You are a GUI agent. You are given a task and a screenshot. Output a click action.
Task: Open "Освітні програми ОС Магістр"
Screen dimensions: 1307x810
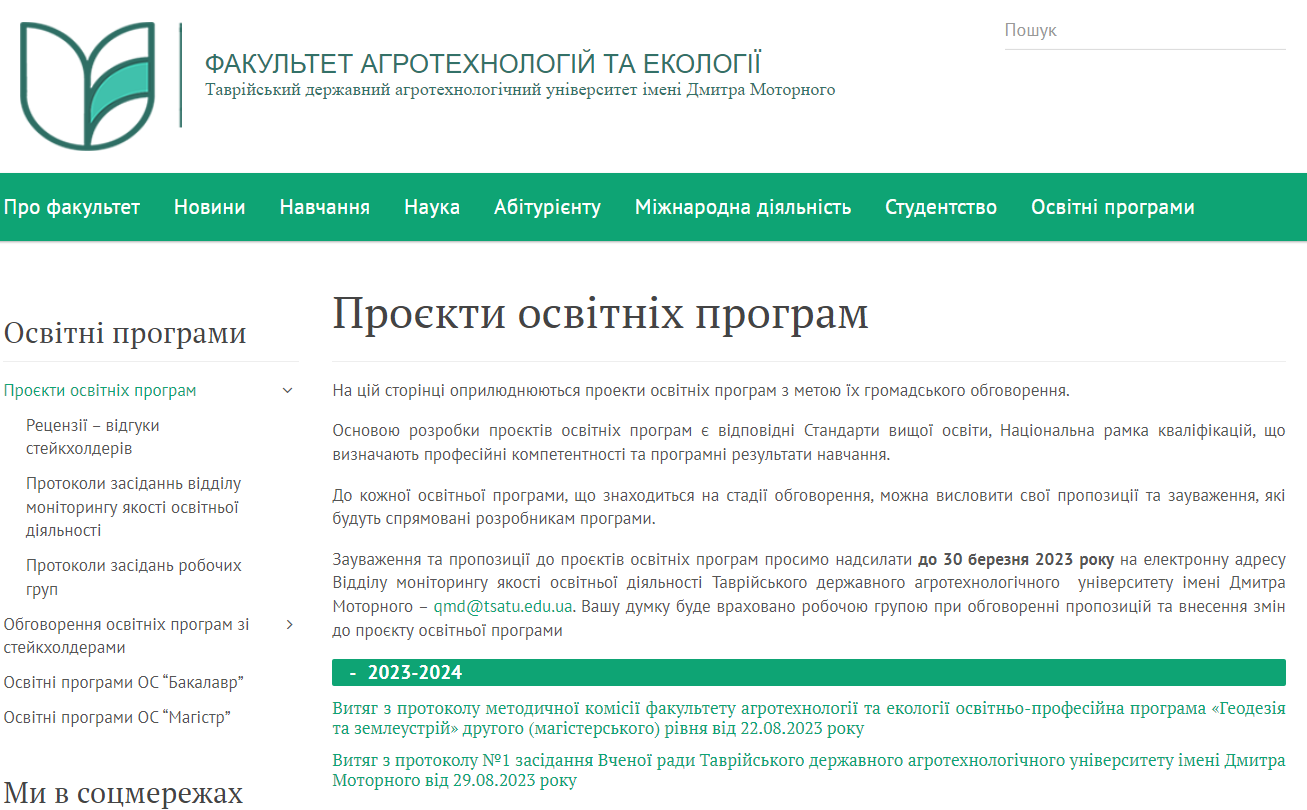[117, 718]
